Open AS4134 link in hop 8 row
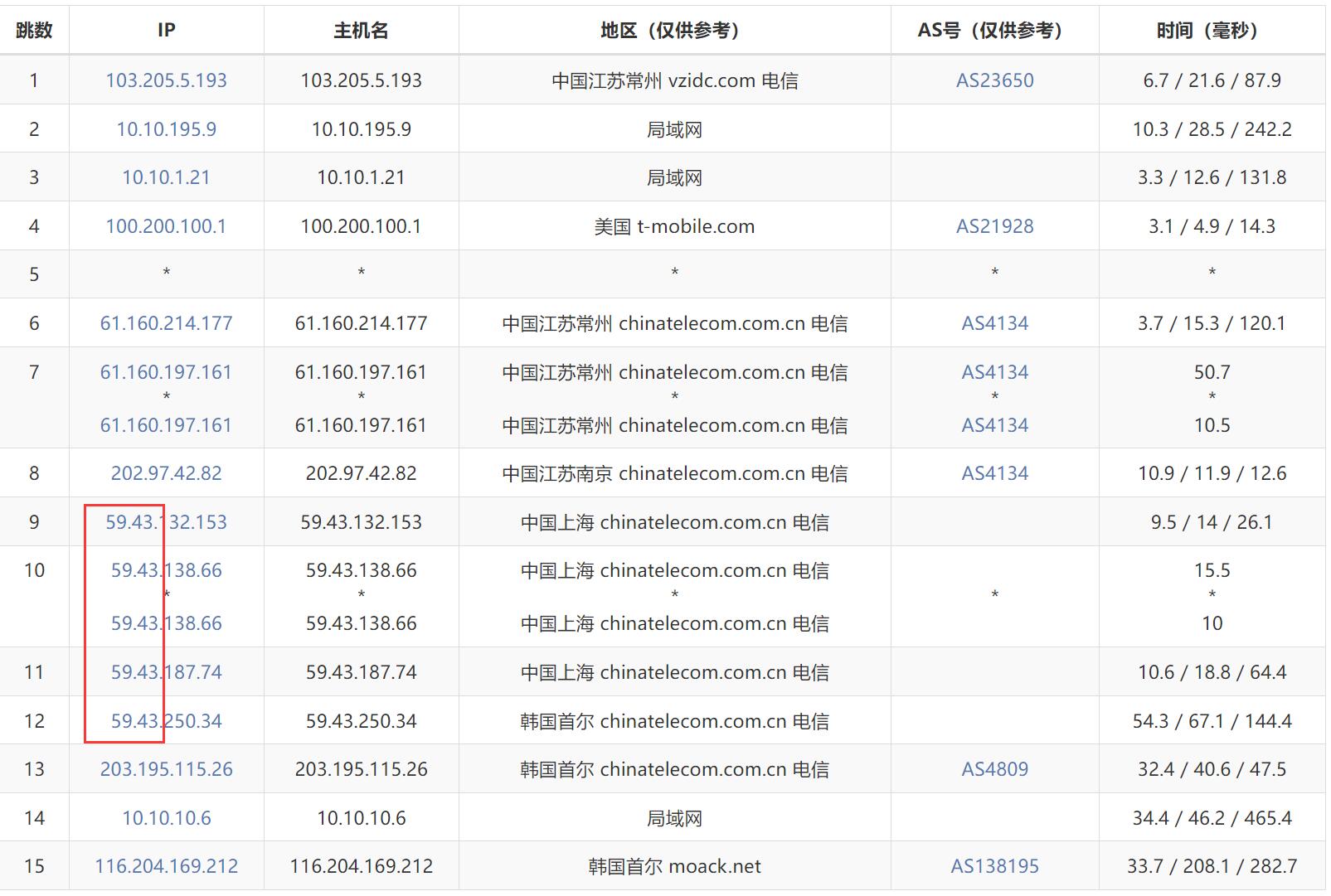1331x896 pixels. pyautogui.click(x=994, y=473)
